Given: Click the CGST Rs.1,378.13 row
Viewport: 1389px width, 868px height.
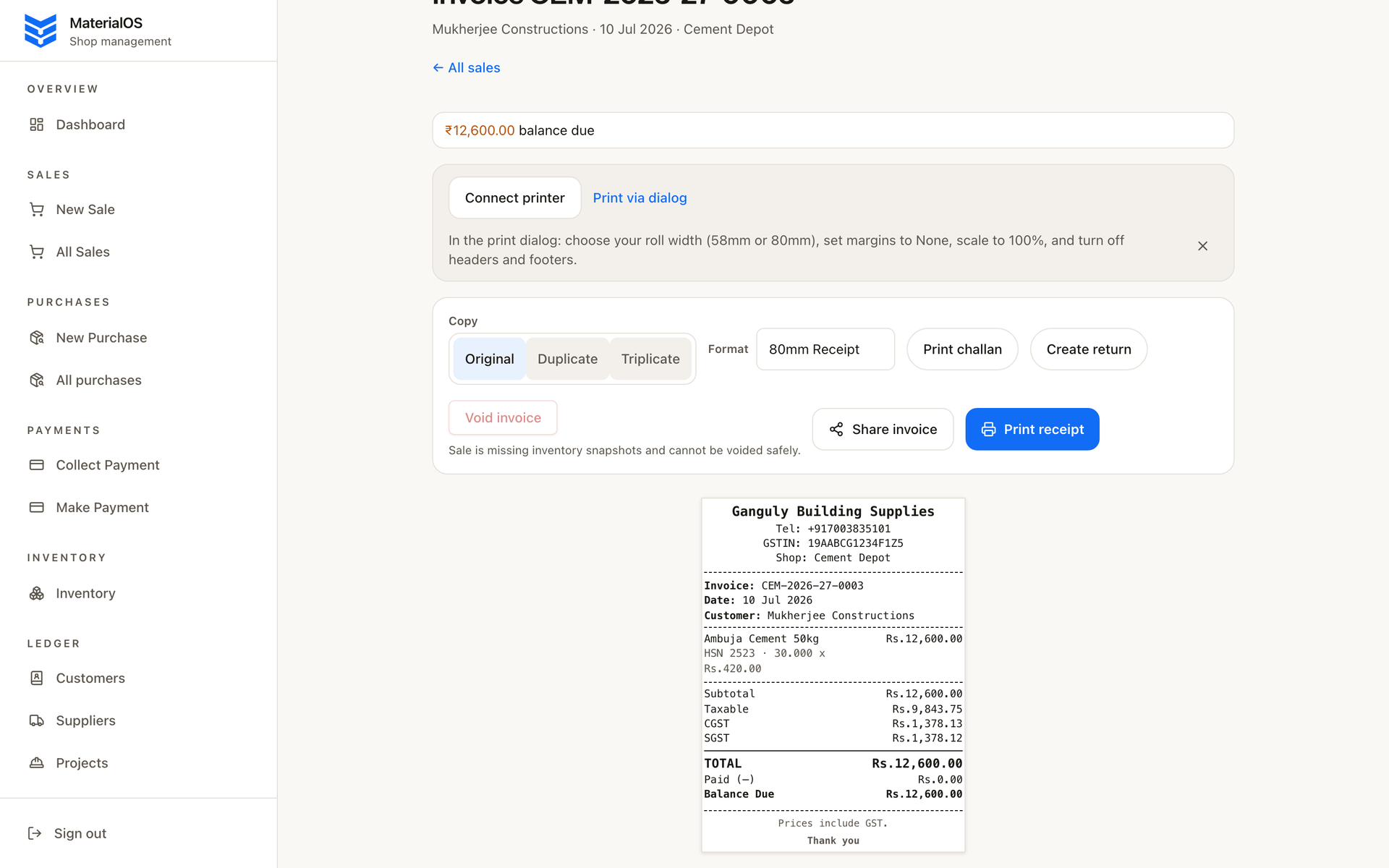Looking at the screenshot, I should (x=833, y=724).
